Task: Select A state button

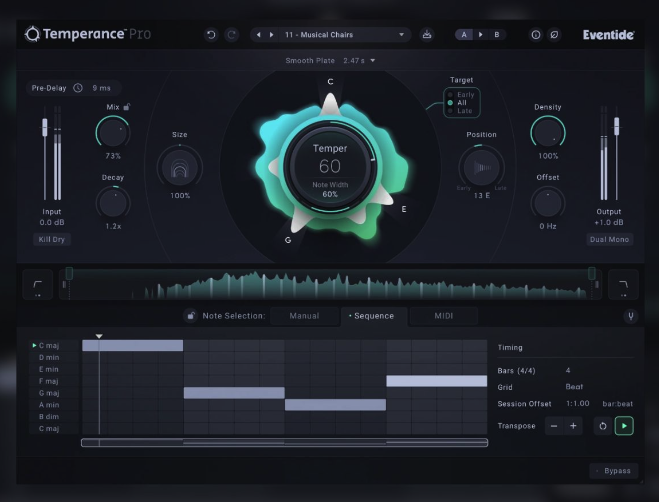Action: tap(464, 35)
